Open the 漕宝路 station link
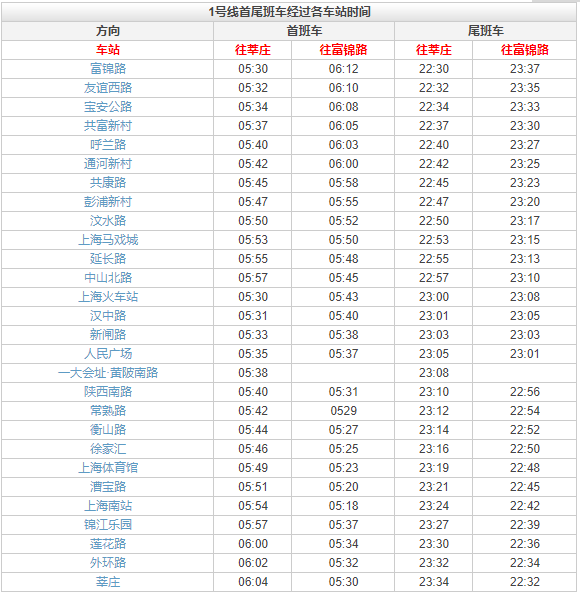581x599 pixels. (x=108, y=487)
